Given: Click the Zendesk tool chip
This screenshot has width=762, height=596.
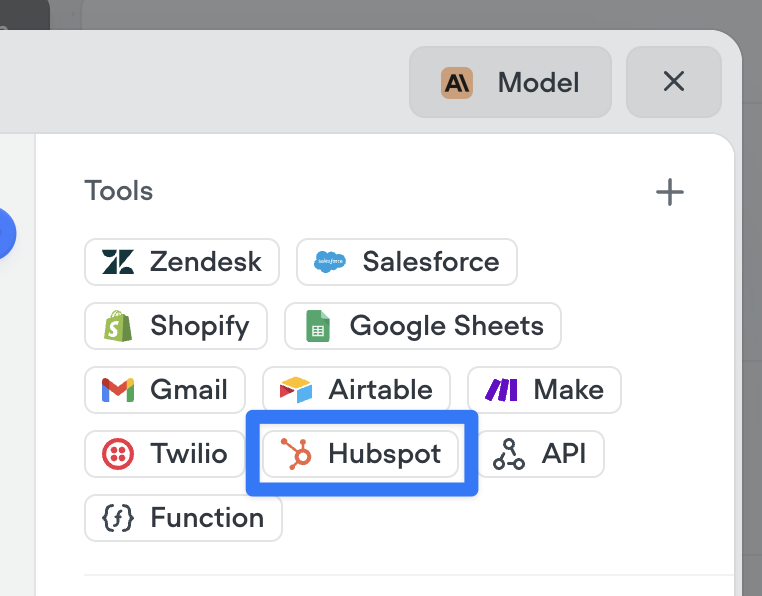Looking at the screenshot, I should (x=182, y=262).
